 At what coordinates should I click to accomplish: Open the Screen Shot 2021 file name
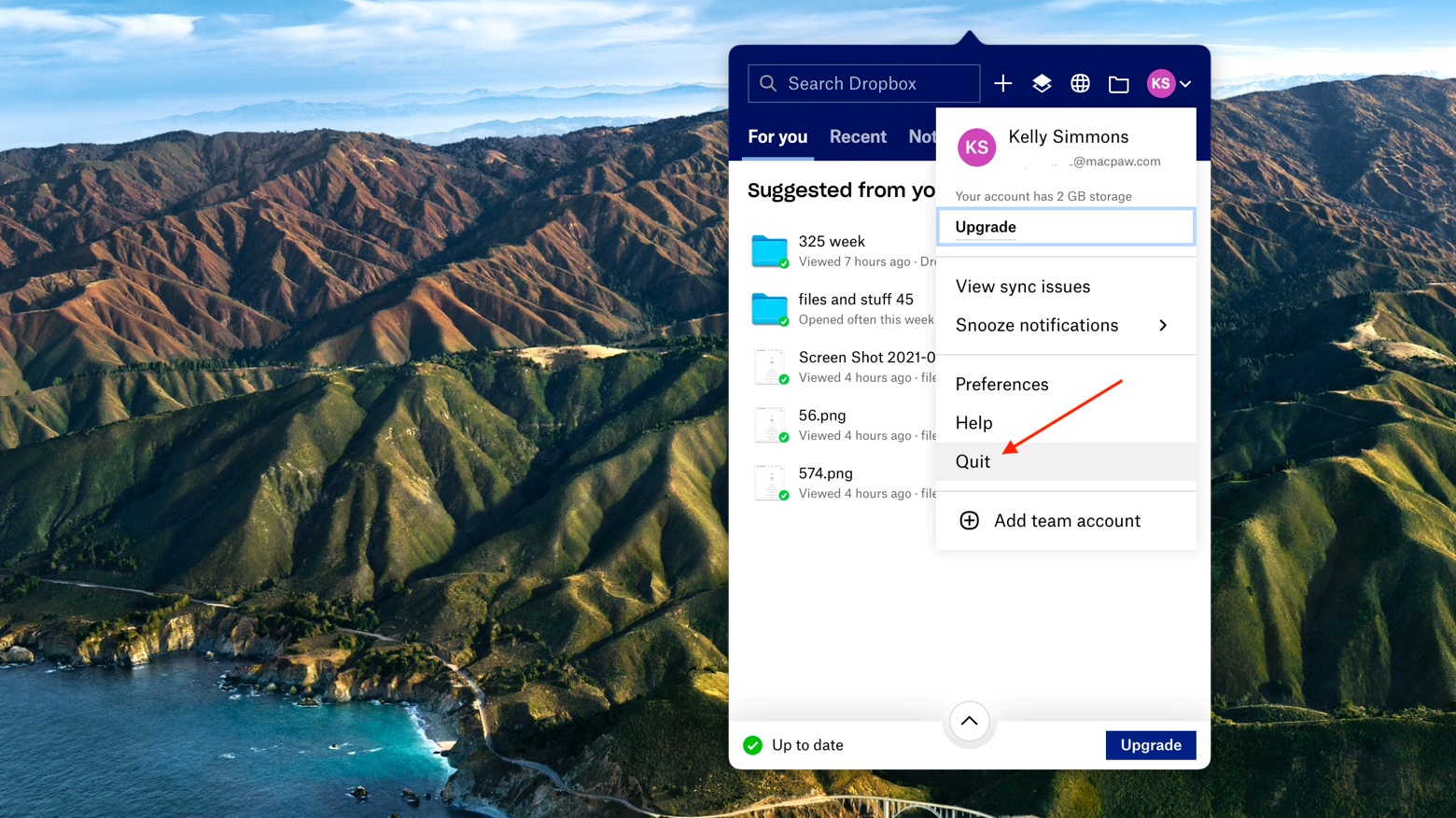pyautogui.click(x=867, y=358)
